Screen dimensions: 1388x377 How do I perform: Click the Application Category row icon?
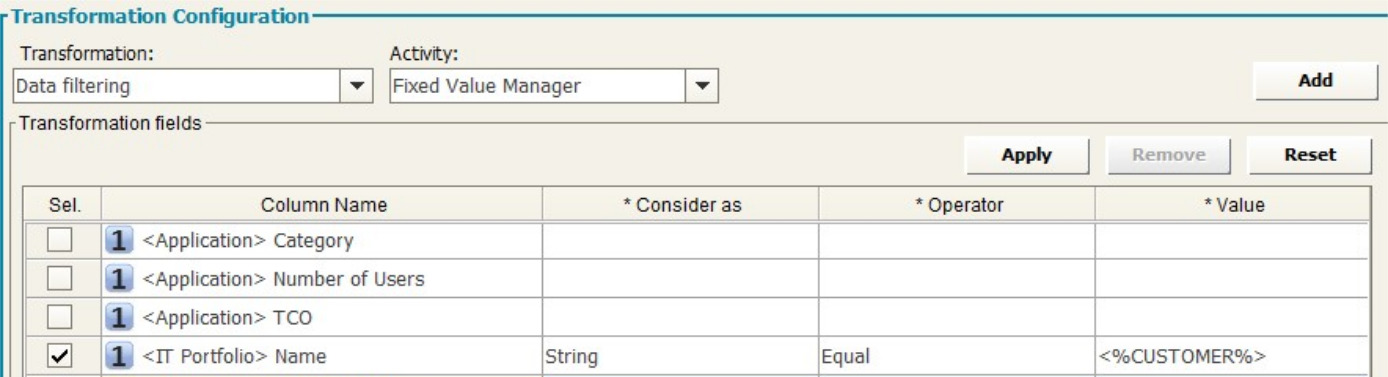(x=120, y=241)
